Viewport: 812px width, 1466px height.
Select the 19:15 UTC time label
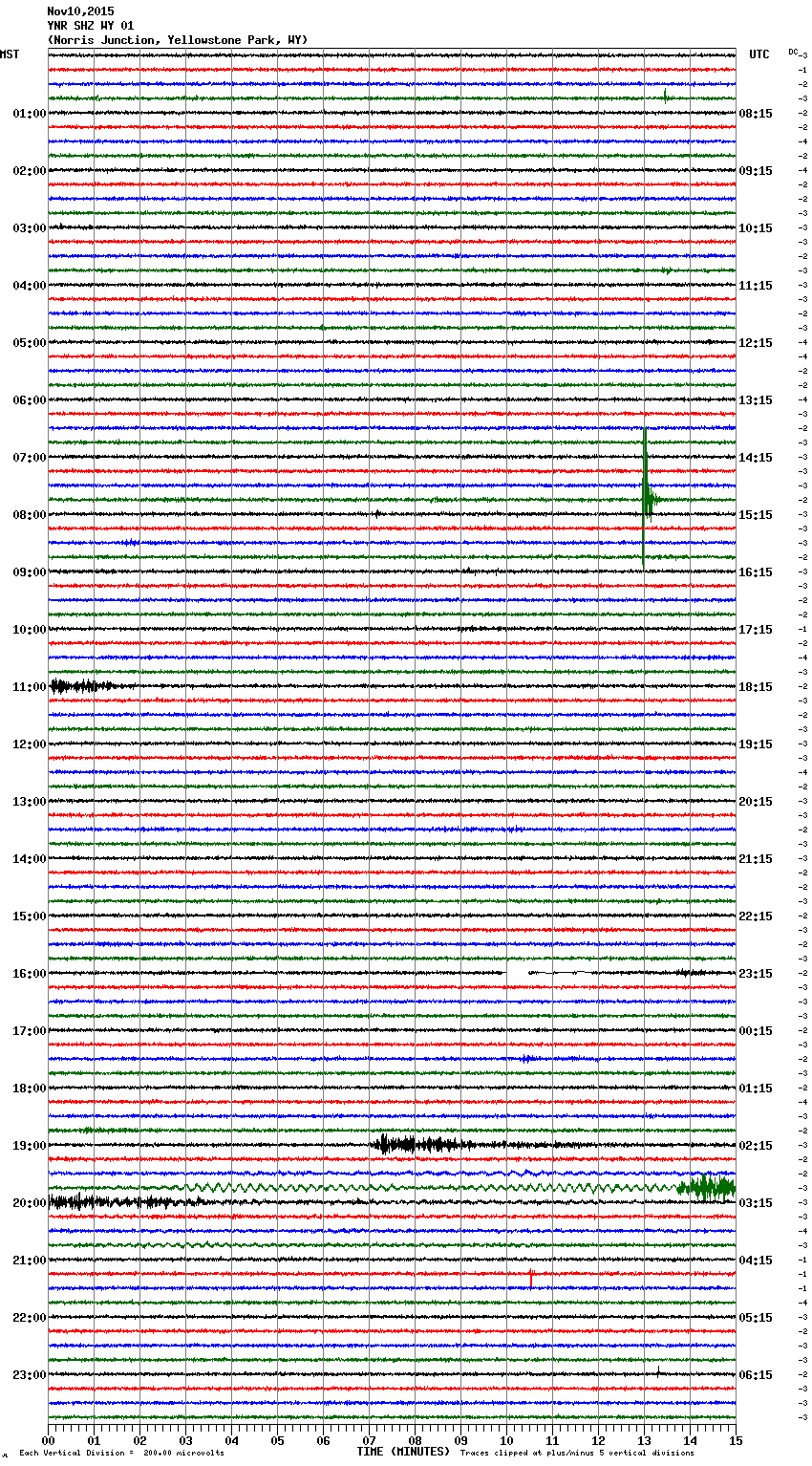point(756,744)
